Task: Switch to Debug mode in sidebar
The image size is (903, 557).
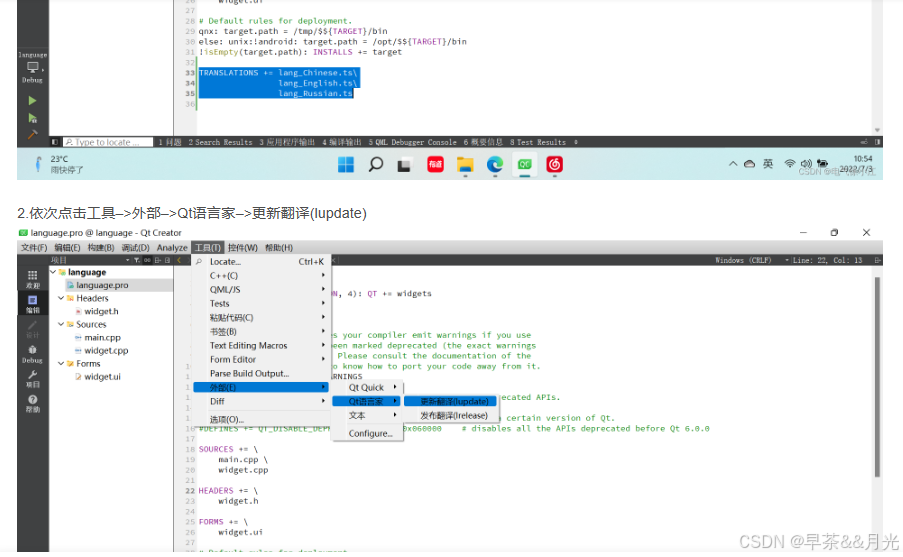Action: tap(32, 354)
